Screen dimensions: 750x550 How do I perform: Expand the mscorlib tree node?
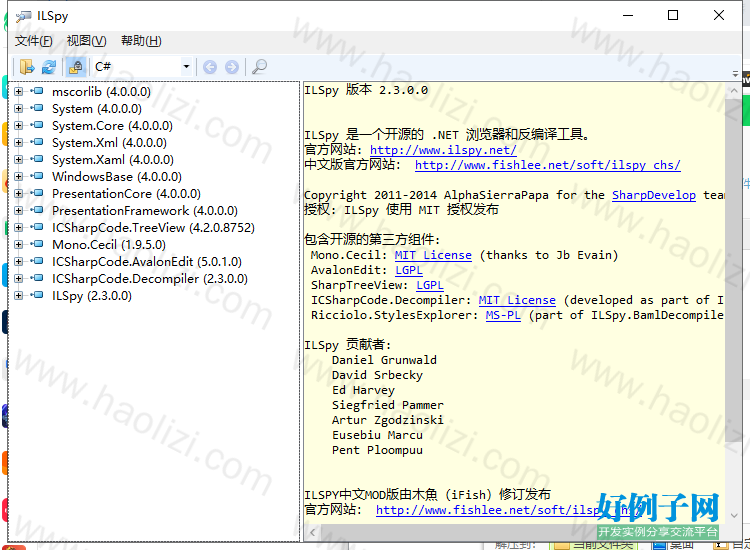19,91
